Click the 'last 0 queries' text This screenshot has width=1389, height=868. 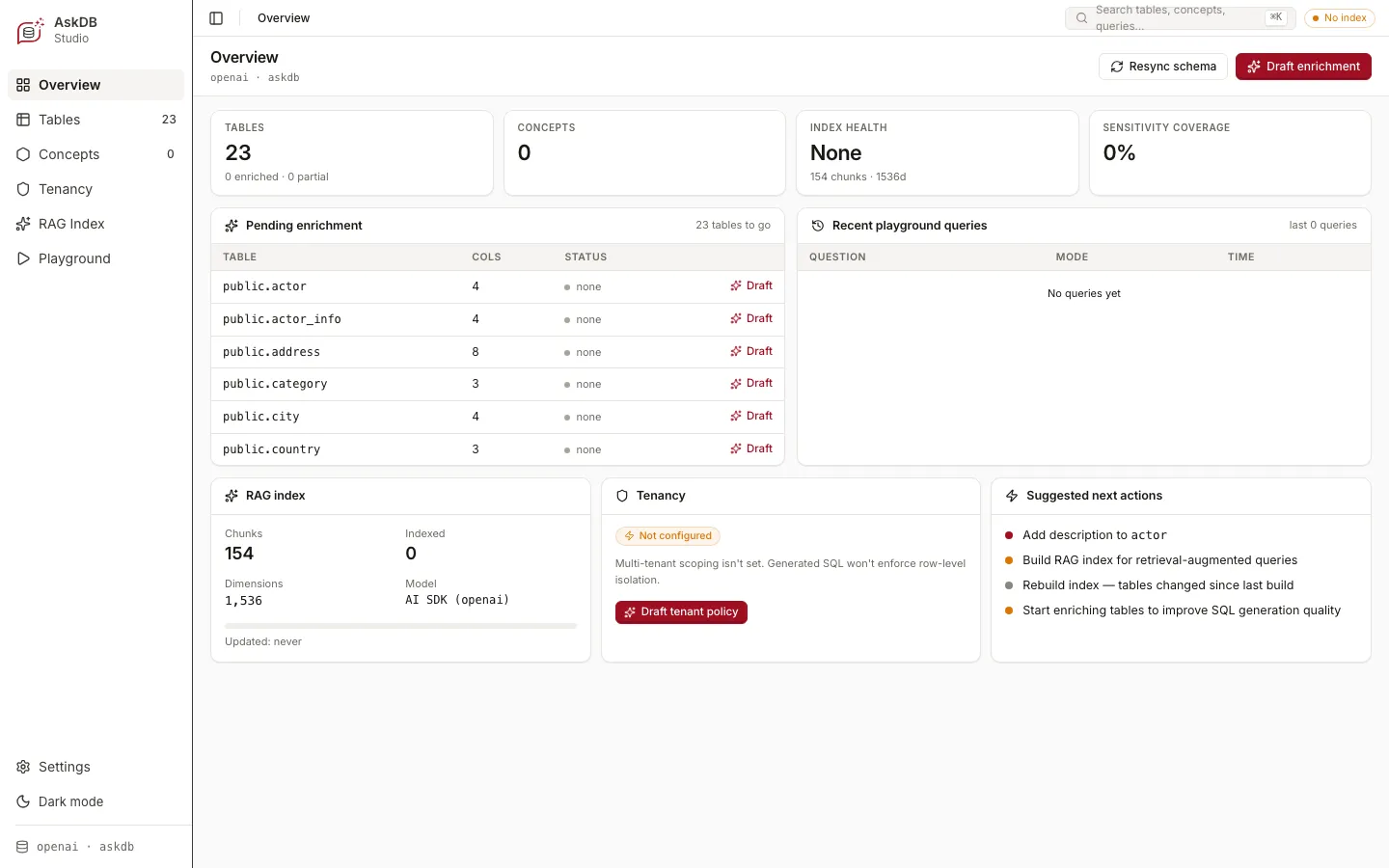1322,226
